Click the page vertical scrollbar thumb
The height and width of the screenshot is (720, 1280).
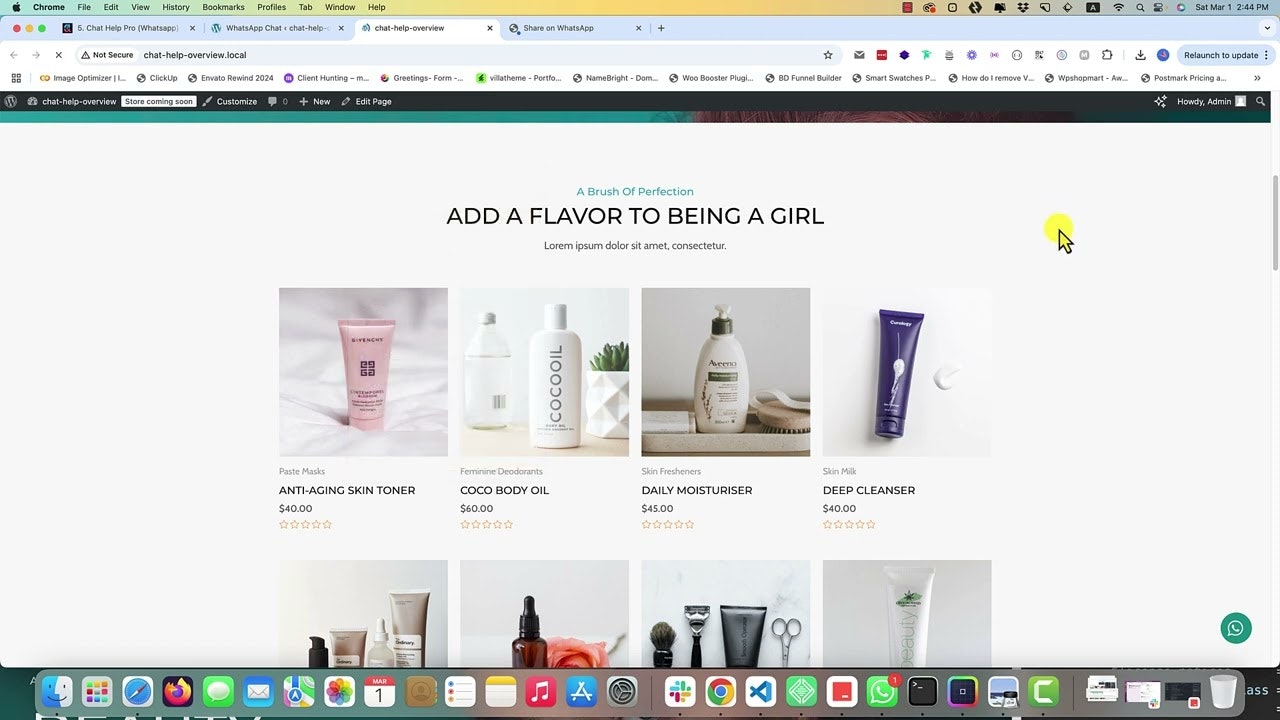click(x=1275, y=222)
